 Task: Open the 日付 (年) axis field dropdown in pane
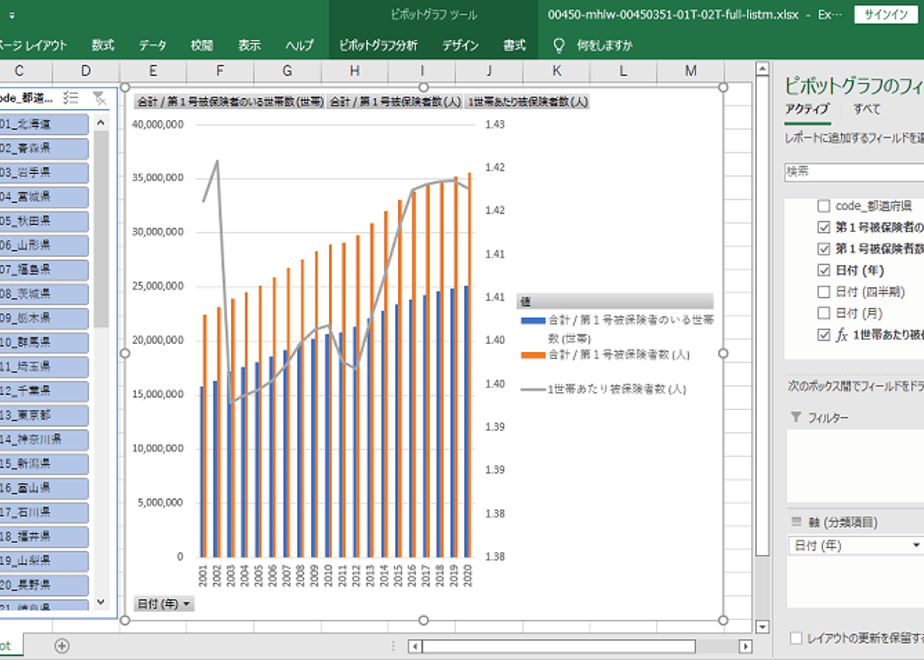click(x=916, y=546)
